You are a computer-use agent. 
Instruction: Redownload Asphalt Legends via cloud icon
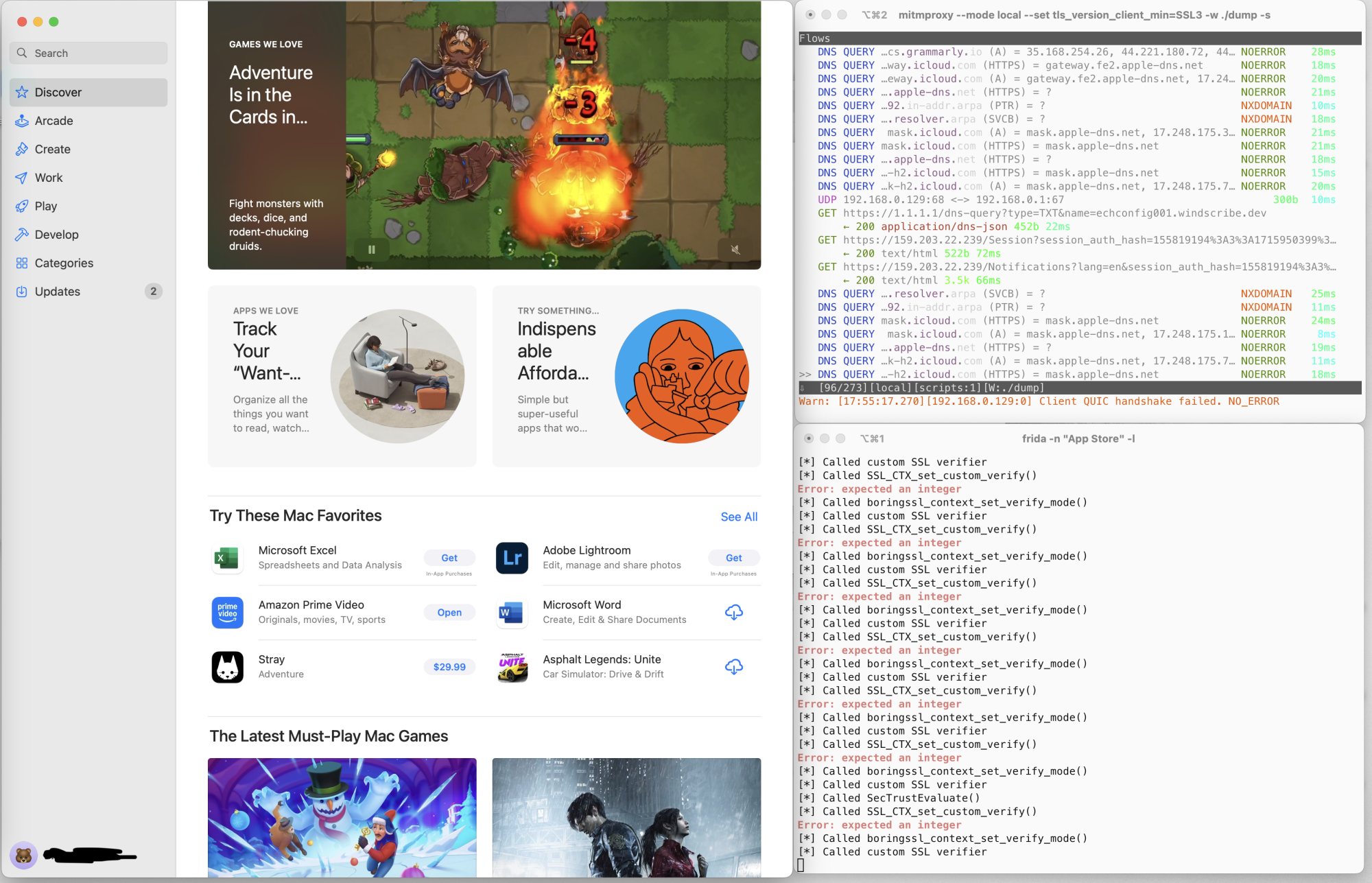[734, 667]
